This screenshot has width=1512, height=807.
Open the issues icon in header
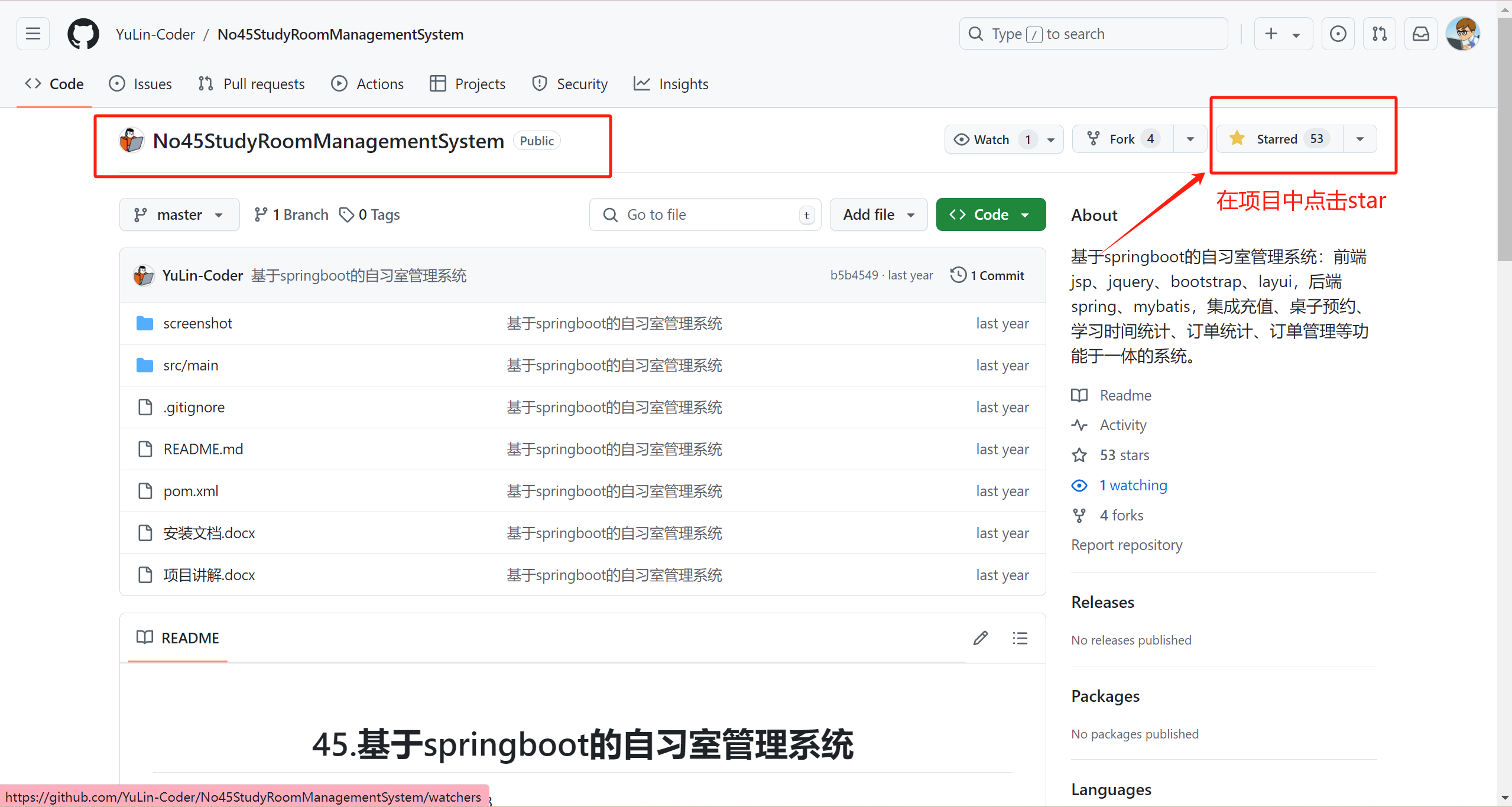(1338, 34)
